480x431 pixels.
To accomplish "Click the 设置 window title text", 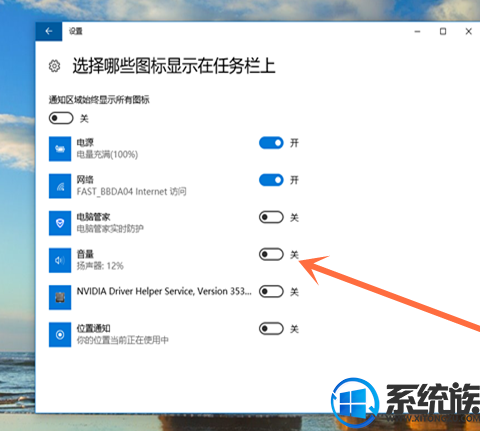I will (76, 31).
